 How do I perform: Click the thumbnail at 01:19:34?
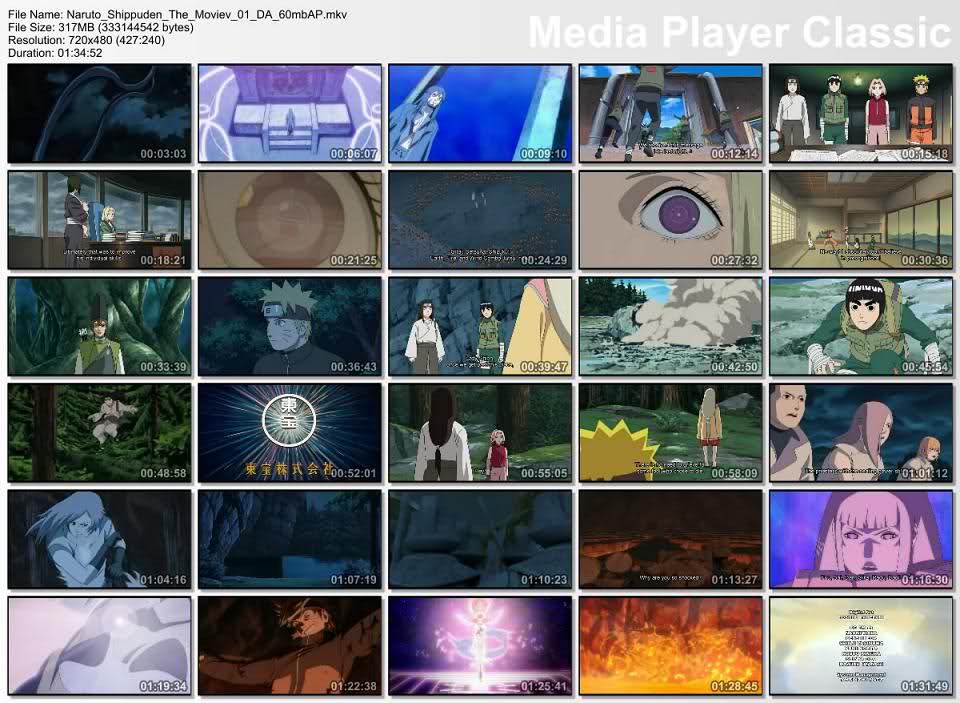tap(99, 646)
